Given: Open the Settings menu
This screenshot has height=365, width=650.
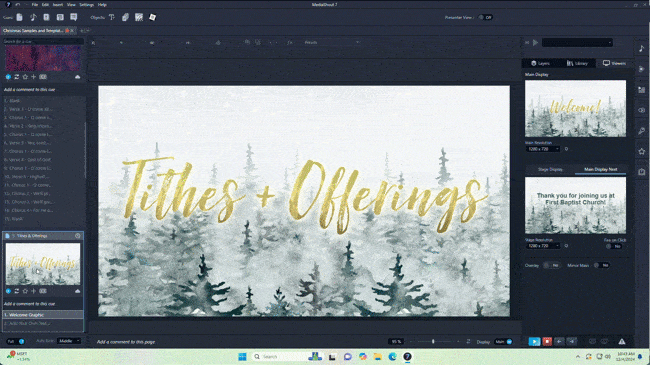Looking at the screenshot, I should tap(87, 5).
